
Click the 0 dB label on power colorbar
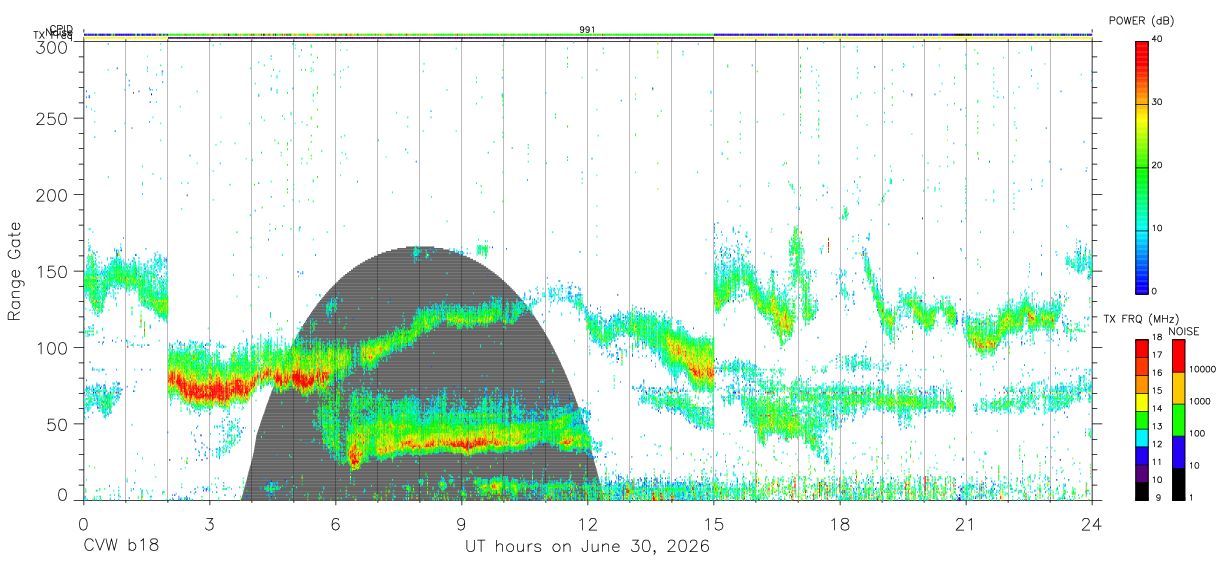pos(1155,291)
